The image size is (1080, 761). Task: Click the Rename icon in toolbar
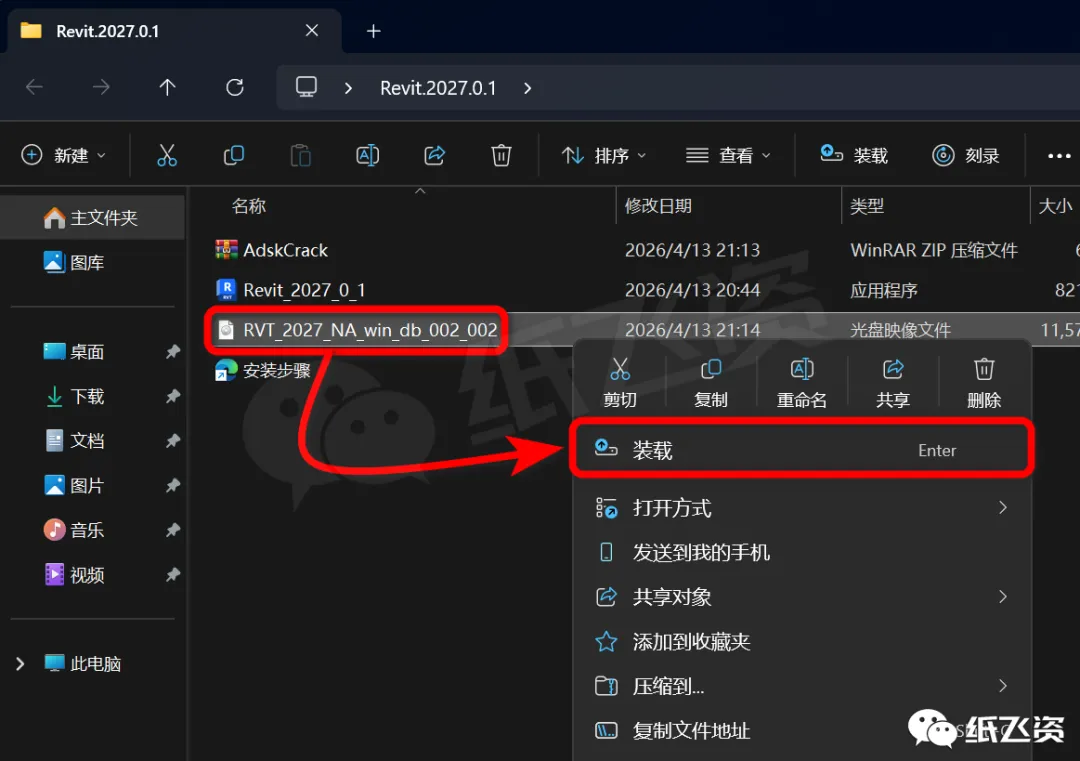[367, 156]
